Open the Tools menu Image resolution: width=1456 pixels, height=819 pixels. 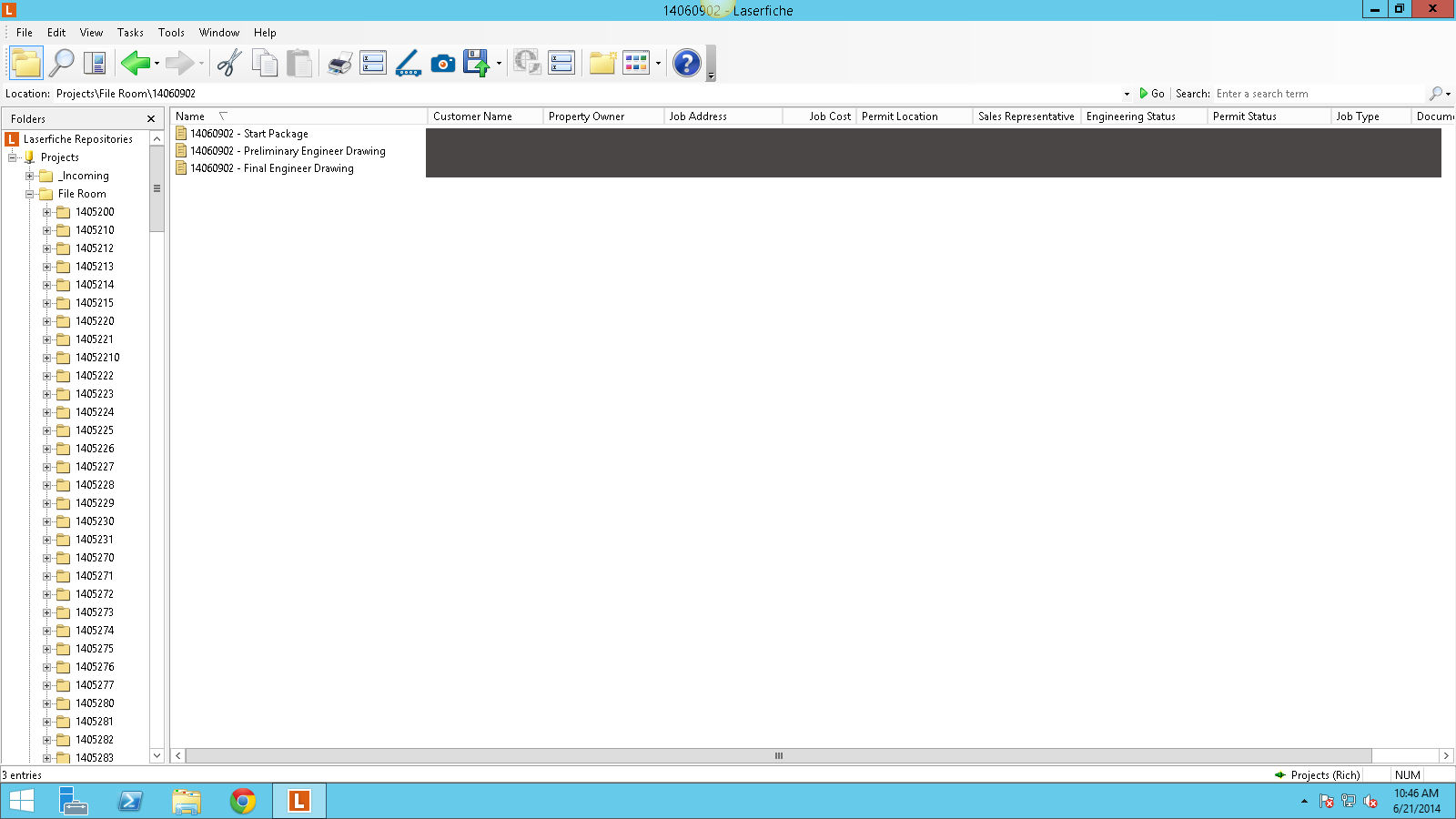tap(171, 33)
